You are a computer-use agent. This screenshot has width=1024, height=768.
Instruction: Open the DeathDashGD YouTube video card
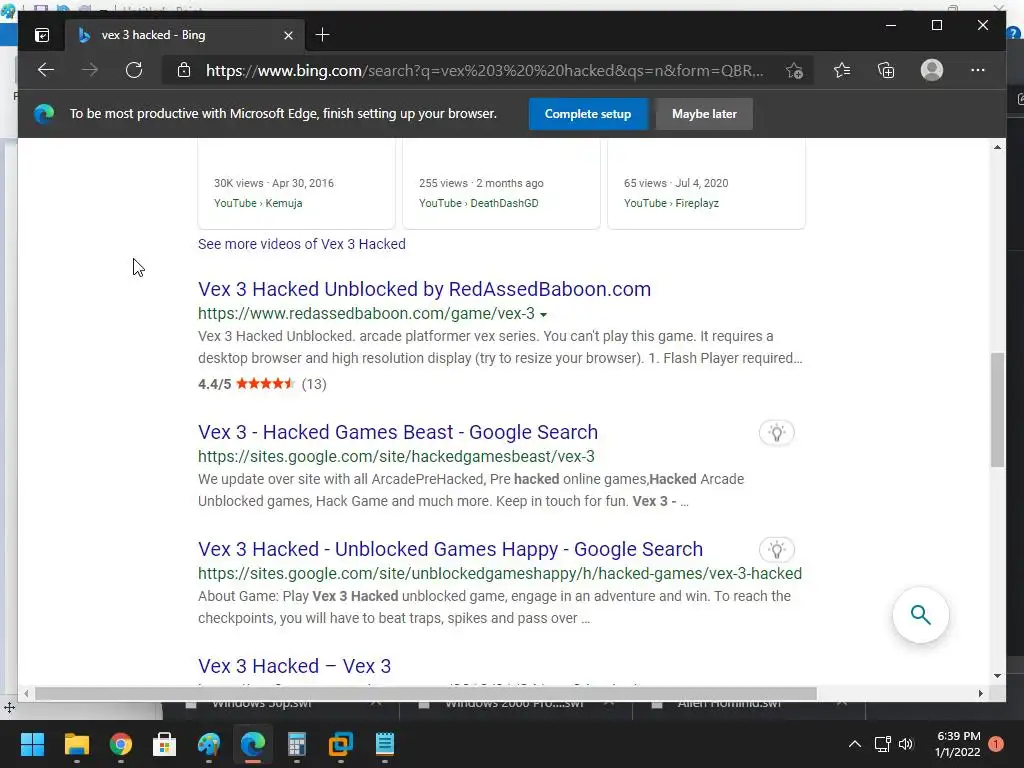[x=502, y=184]
